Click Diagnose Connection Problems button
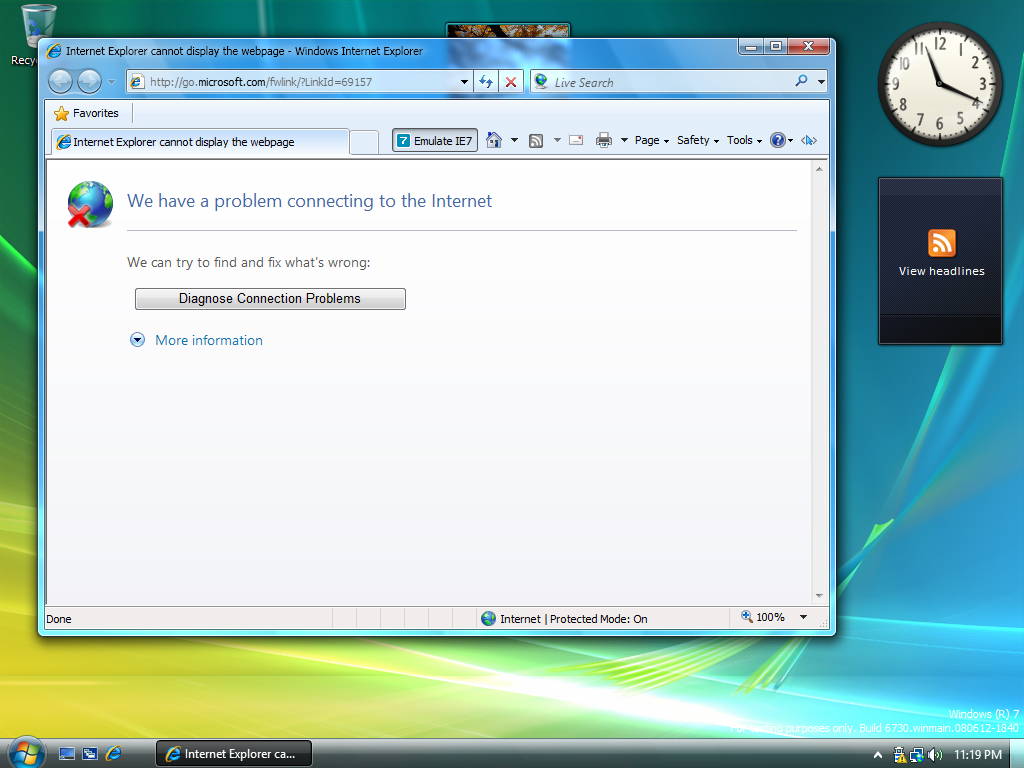1024x768 pixels. click(270, 299)
